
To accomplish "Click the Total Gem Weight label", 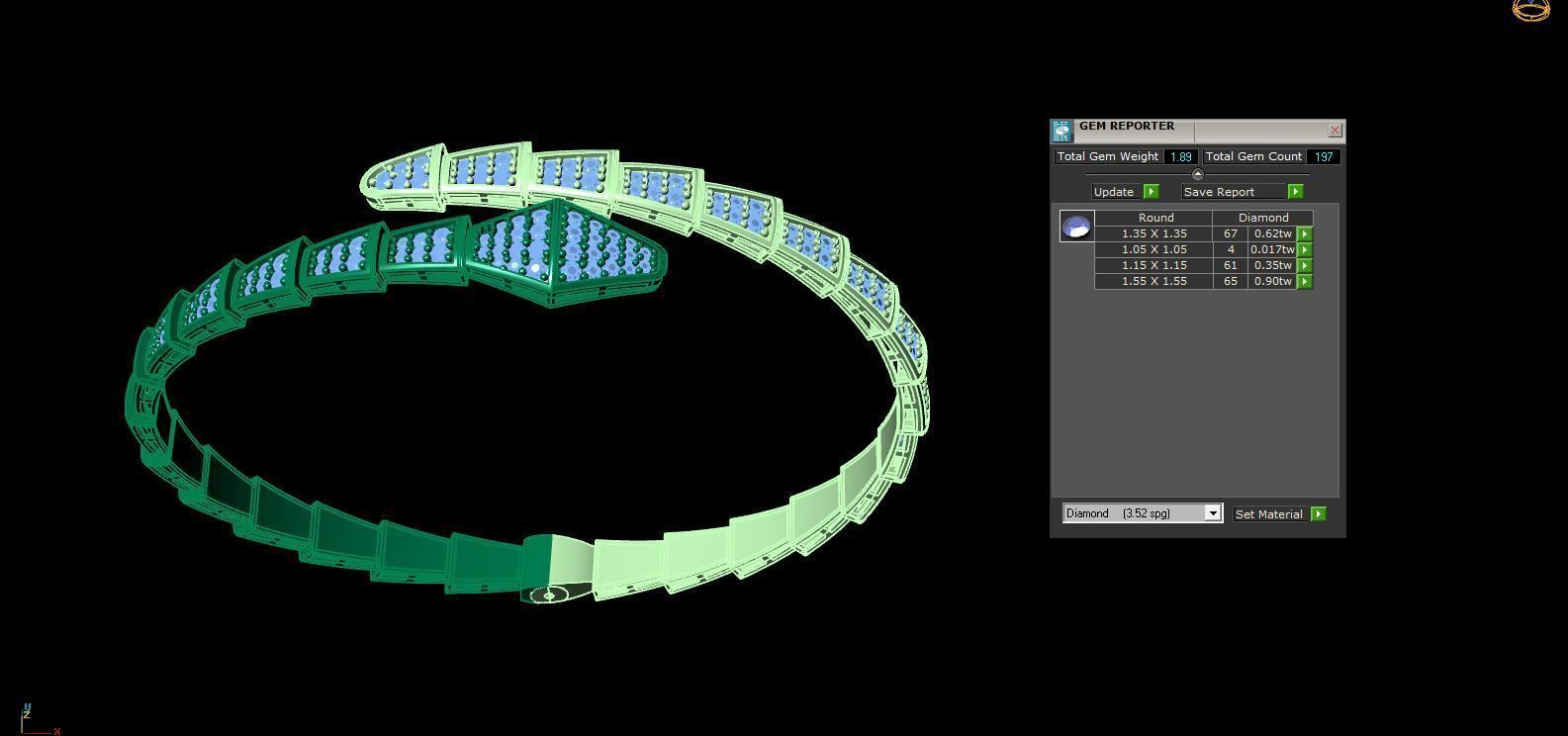I will [1108, 156].
